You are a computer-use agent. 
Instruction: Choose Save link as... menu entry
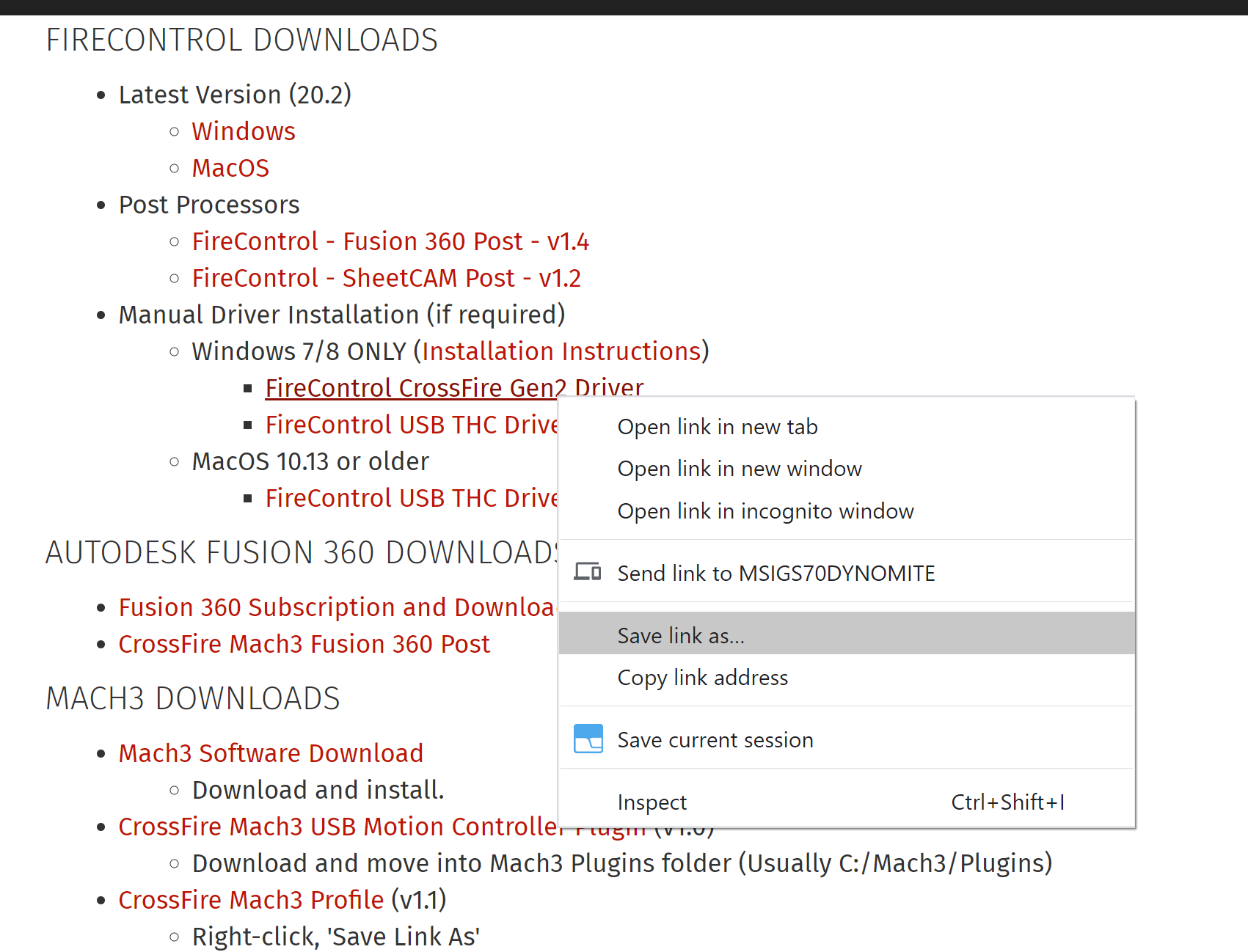point(847,634)
